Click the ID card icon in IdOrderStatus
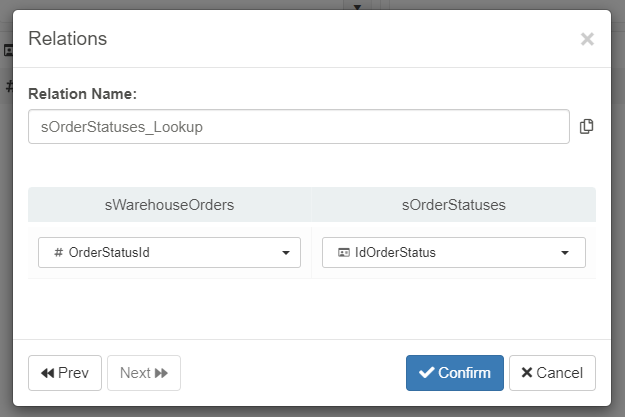 tap(343, 253)
